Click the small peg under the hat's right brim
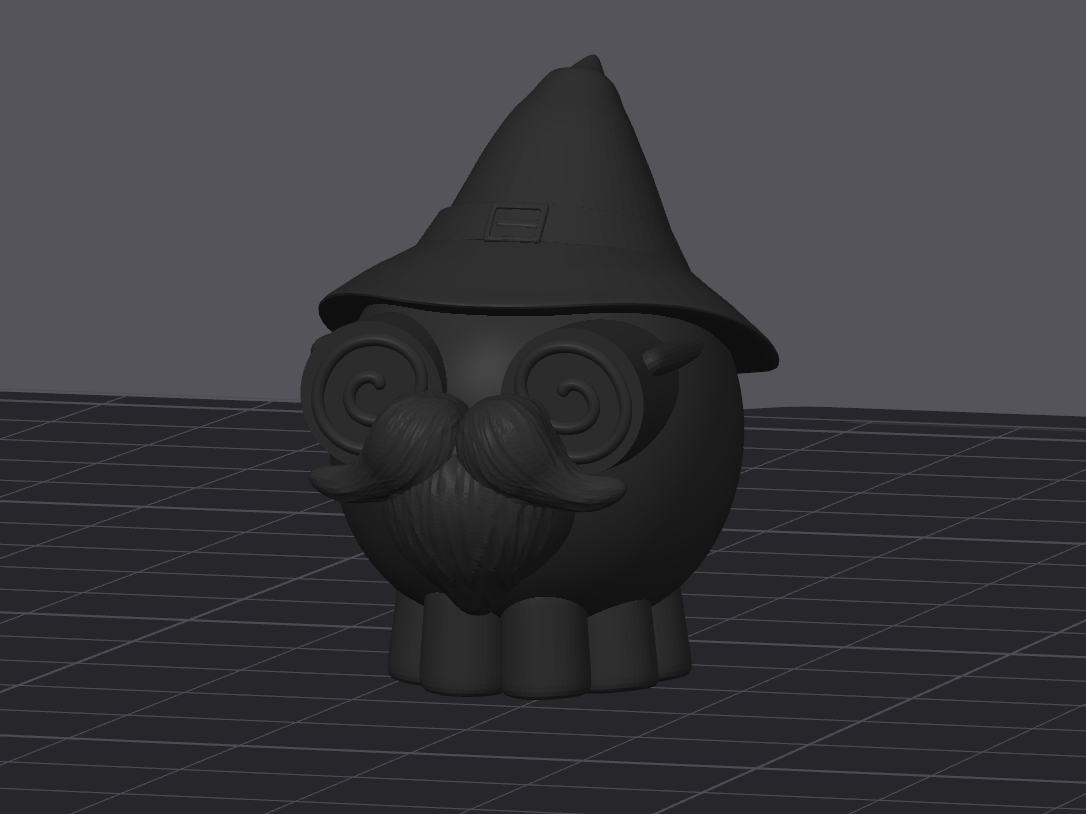This screenshot has width=1086, height=814. point(670,355)
